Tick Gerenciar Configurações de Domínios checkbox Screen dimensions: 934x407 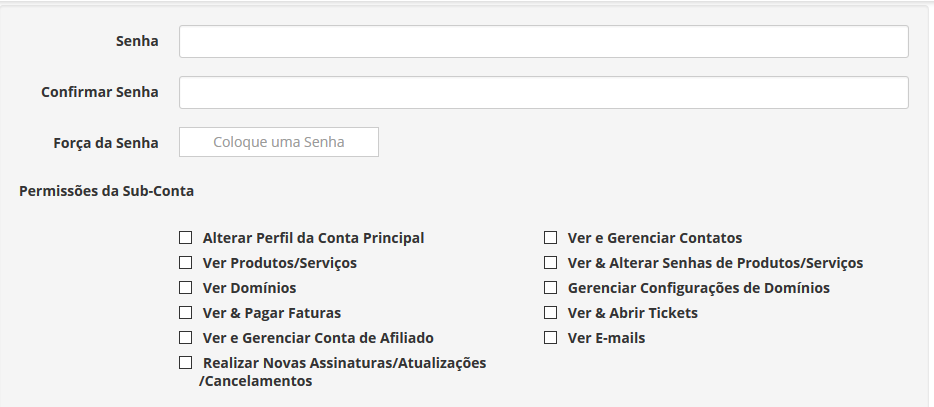(x=550, y=288)
